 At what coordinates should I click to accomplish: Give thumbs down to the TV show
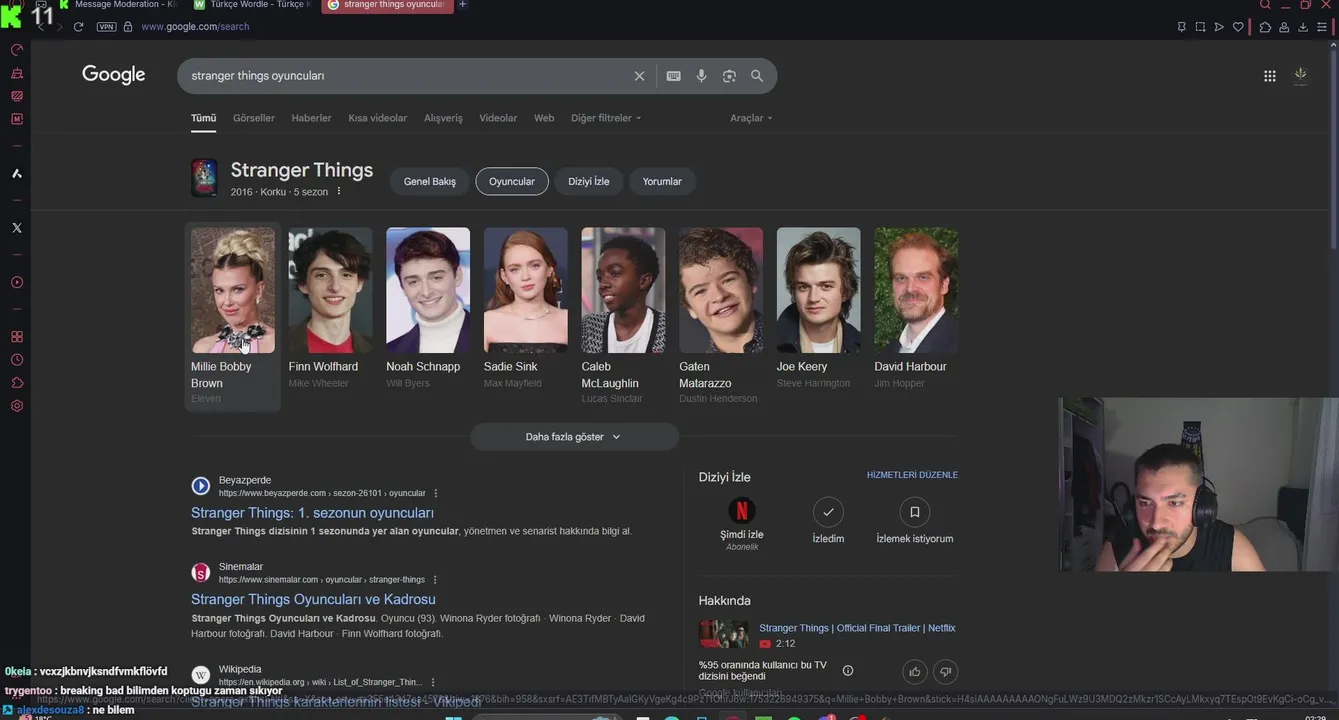[x=945, y=671]
